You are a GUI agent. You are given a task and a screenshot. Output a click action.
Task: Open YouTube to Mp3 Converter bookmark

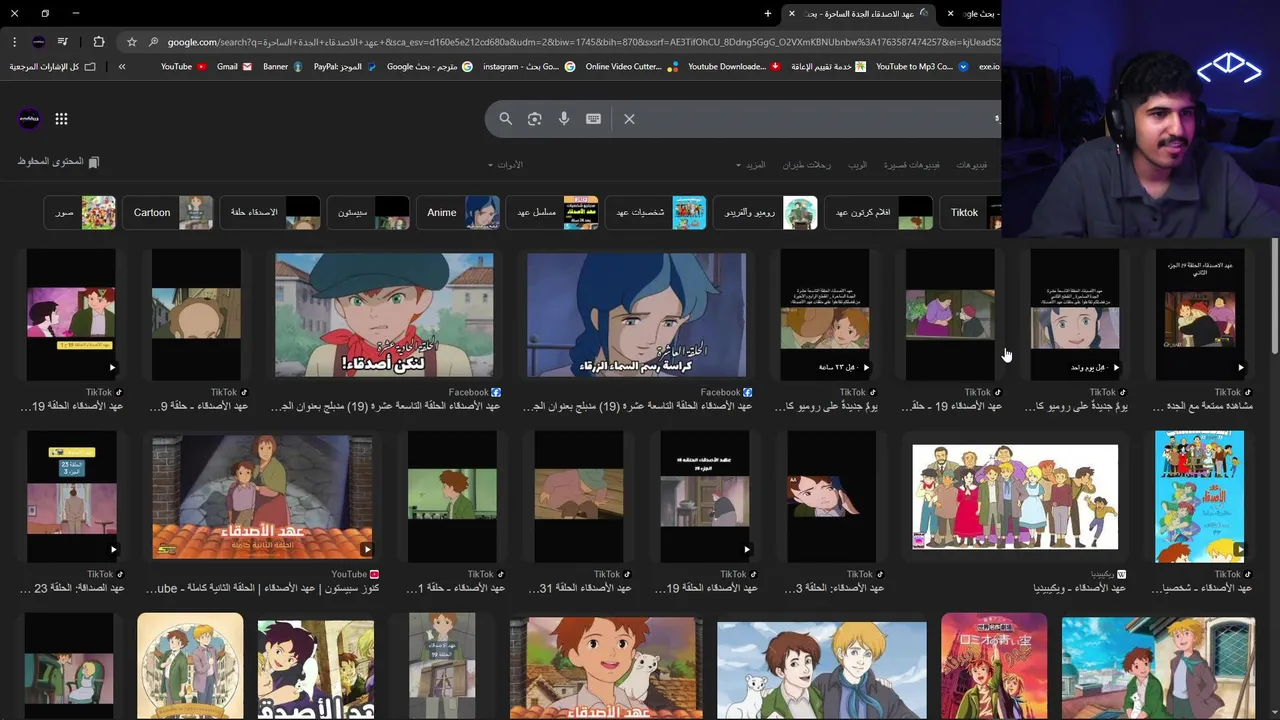pos(922,67)
